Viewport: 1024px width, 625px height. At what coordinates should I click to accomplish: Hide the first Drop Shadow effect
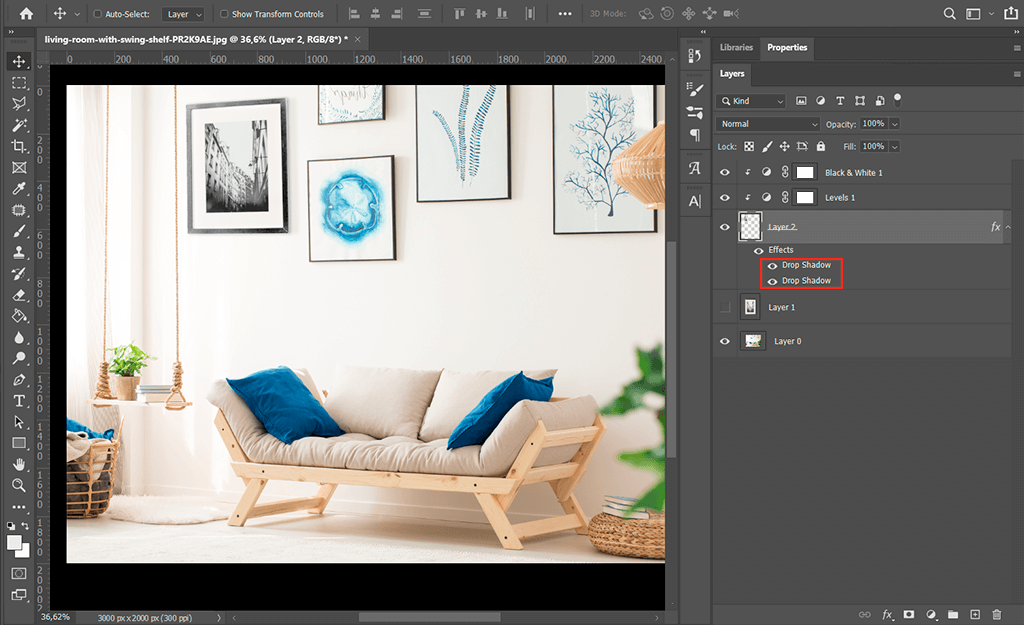click(773, 266)
